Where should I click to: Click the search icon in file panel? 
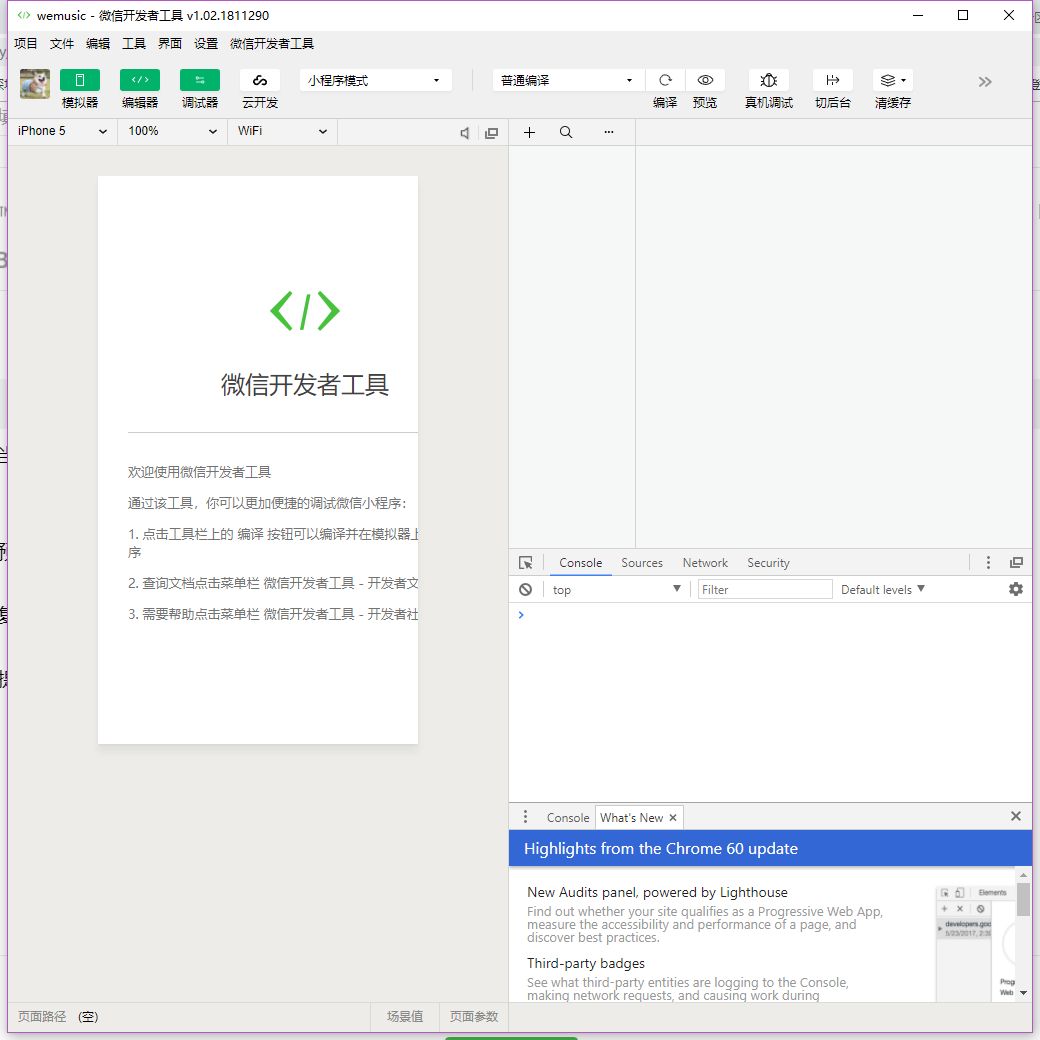566,133
